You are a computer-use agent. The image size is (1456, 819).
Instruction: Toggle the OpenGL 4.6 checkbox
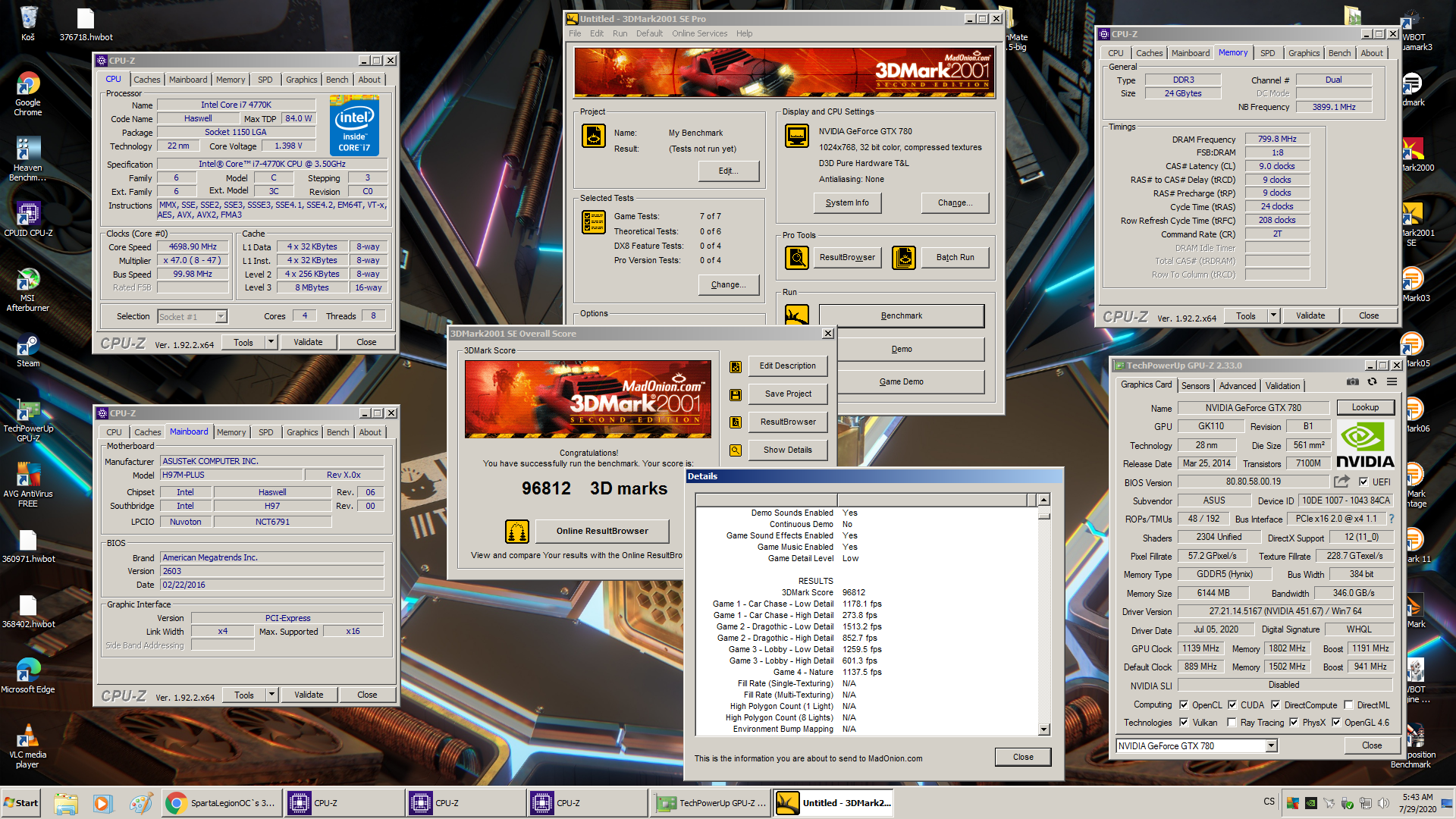(1336, 723)
